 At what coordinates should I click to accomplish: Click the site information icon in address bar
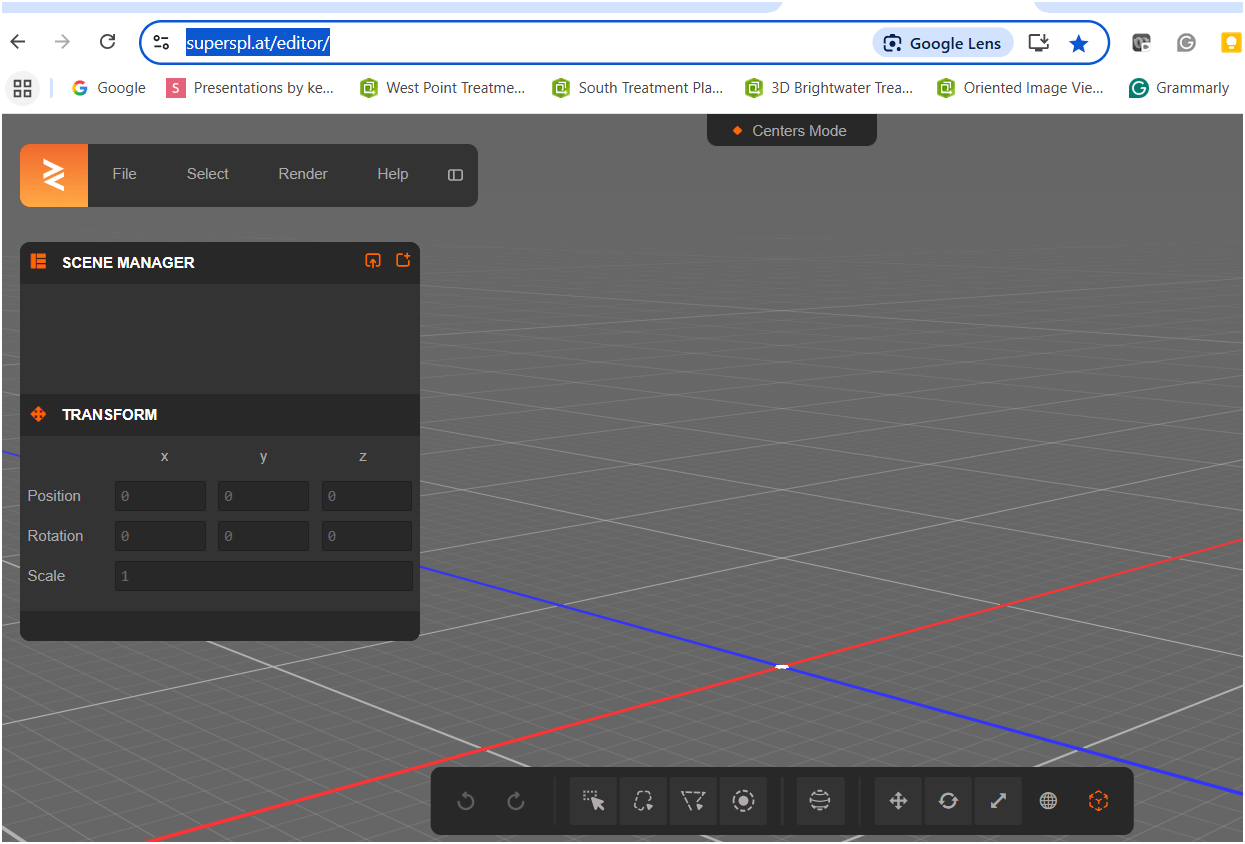(x=161, y=43)
